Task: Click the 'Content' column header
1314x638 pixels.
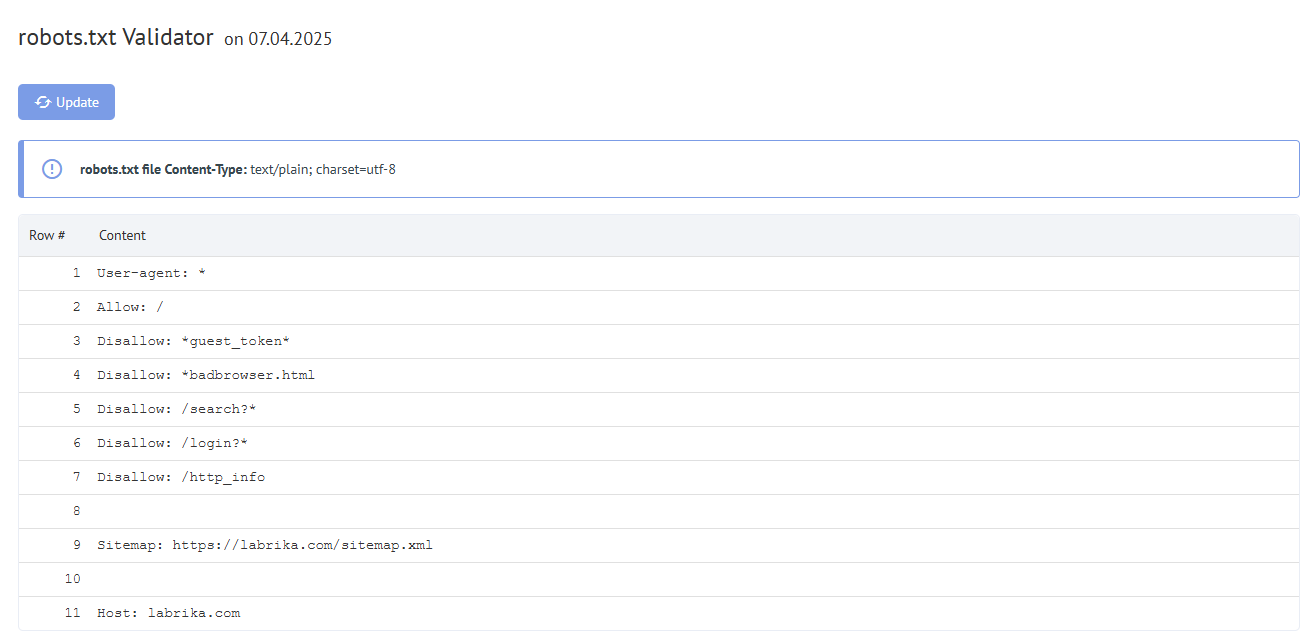Action: pos(122,235)
